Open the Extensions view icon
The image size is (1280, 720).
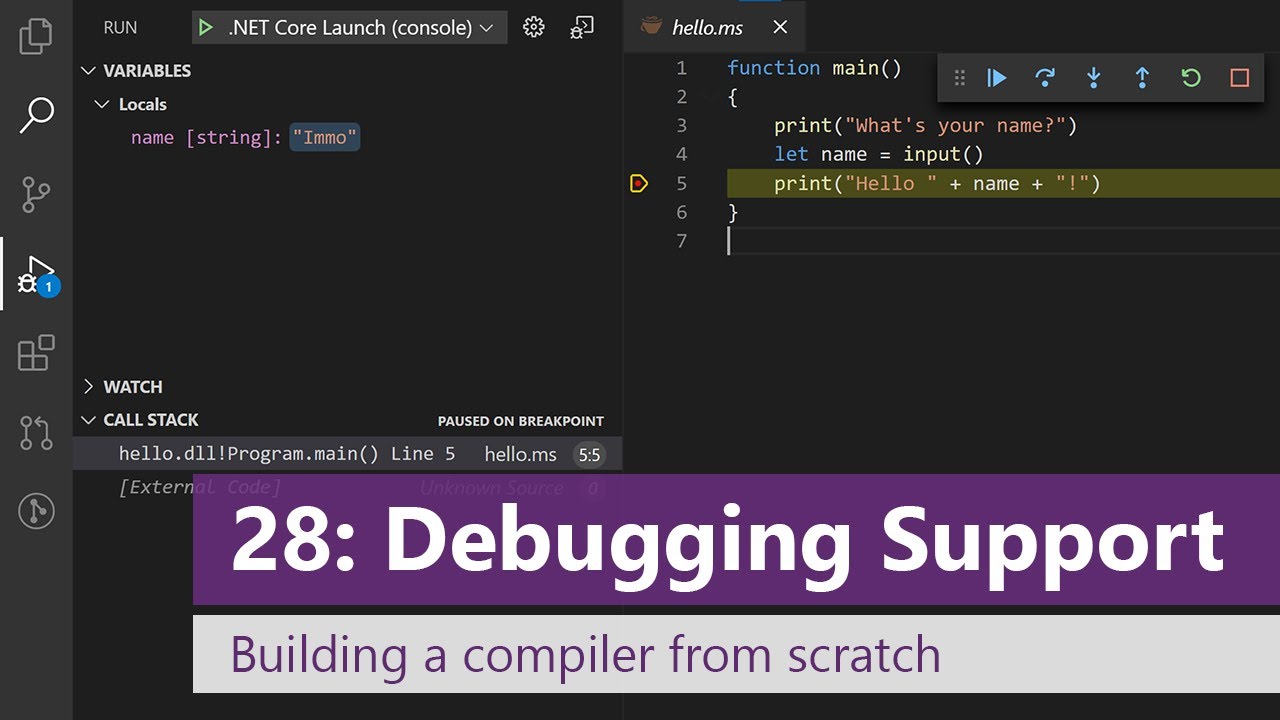[36, 353]
